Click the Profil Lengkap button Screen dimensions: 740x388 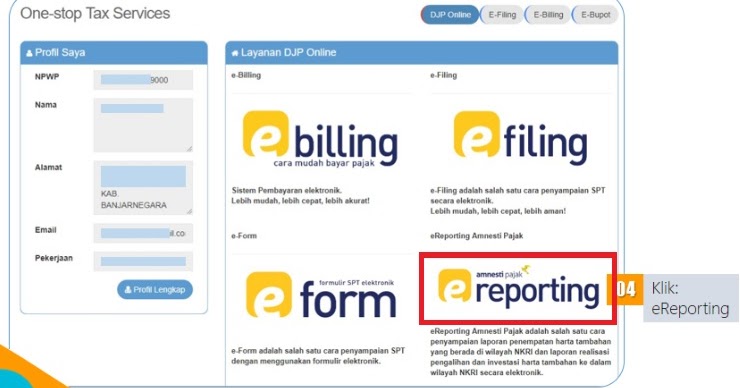click(155, 289)
